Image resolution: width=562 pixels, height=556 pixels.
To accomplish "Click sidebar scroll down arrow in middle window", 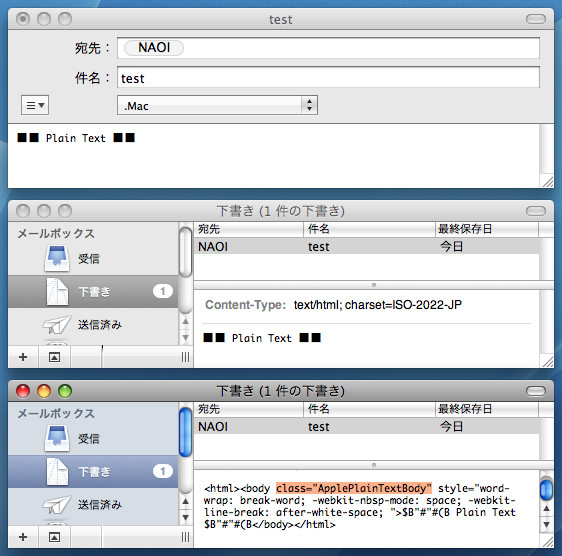I will pos(185,337).
